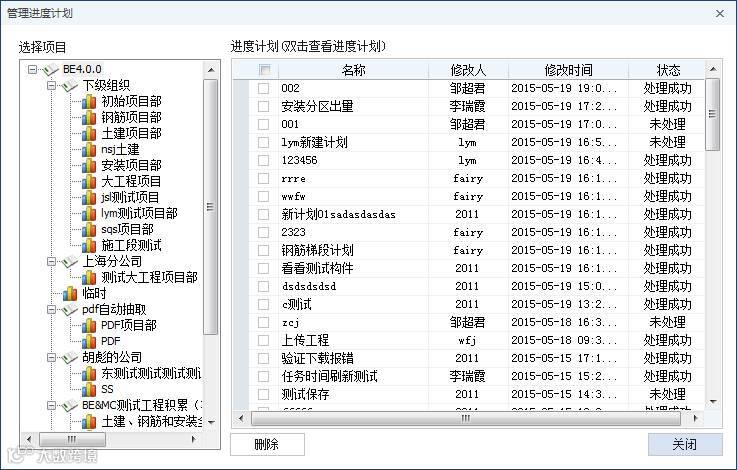Image resolution: width=737 pixels, height=470 pixels.
Task: Select the 新计划01sadasdasdas plan name
Action: [338, 214]
